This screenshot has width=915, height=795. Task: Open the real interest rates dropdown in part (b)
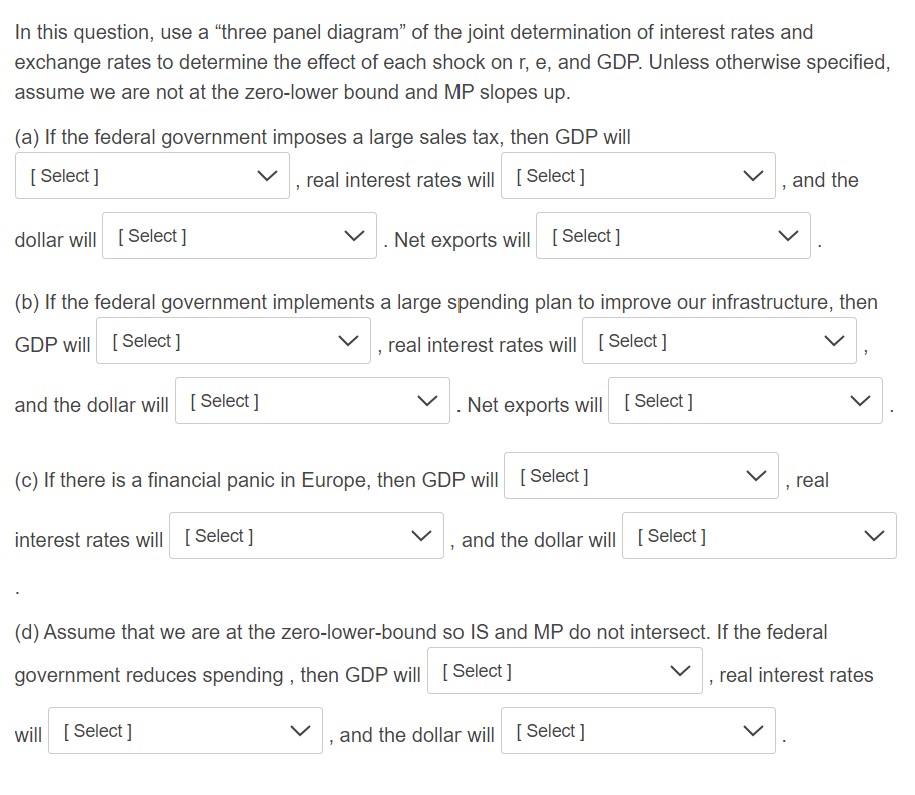tap(718, 340)
